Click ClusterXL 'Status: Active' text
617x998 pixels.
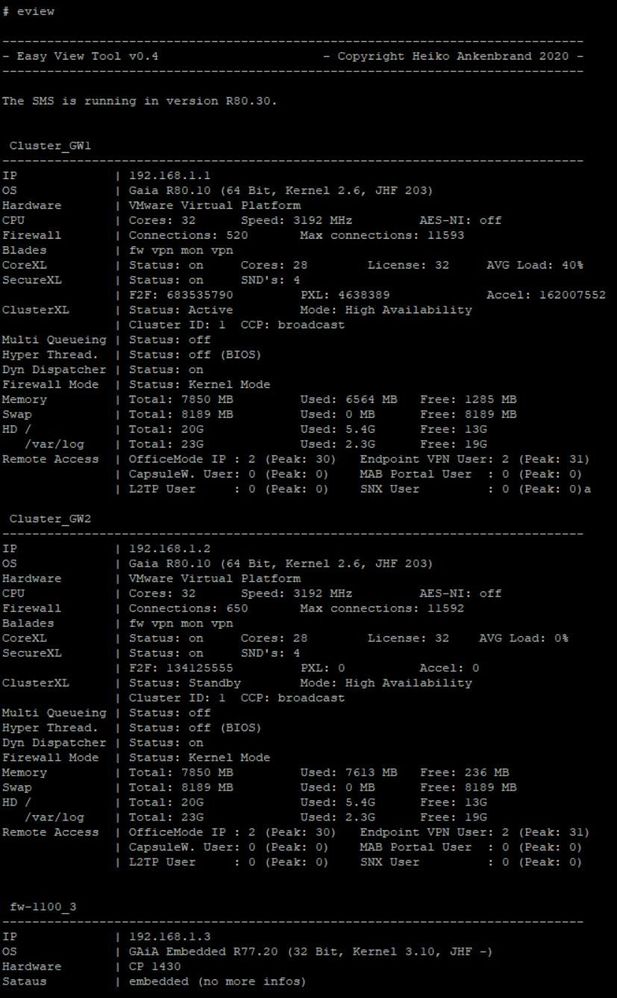181,310
